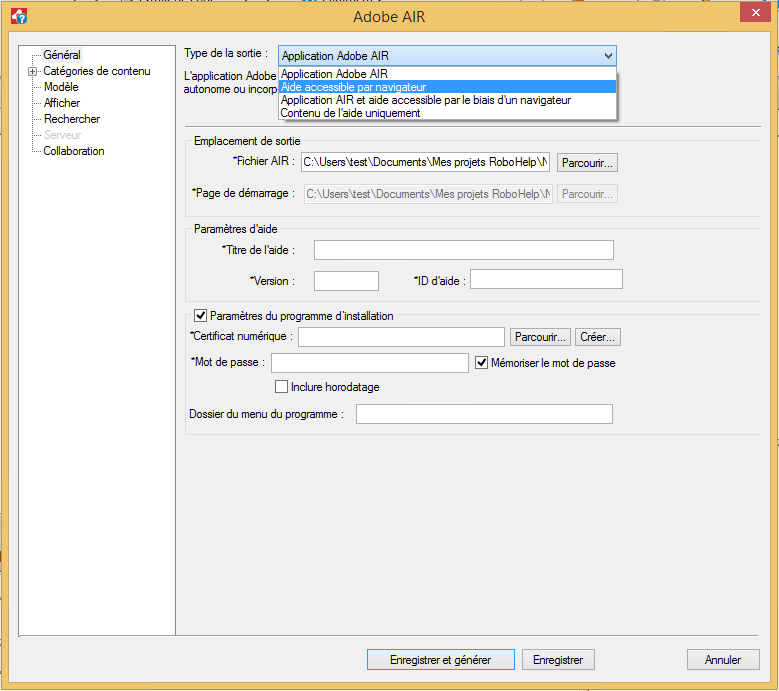Pick Application AIR et aide accessible par navigateur

(x=426, y=100)
